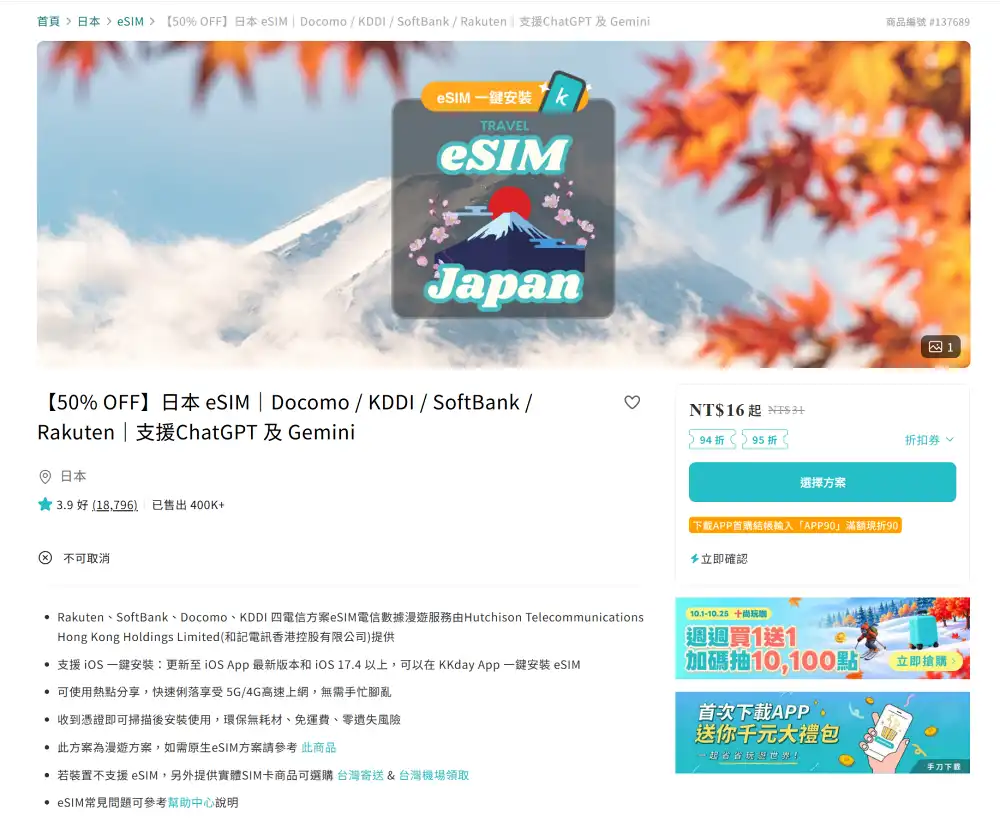Click the 不可取消 circled-x icon
The width and height of the screenshot is (1000, 834).
[x=45, y=558]
